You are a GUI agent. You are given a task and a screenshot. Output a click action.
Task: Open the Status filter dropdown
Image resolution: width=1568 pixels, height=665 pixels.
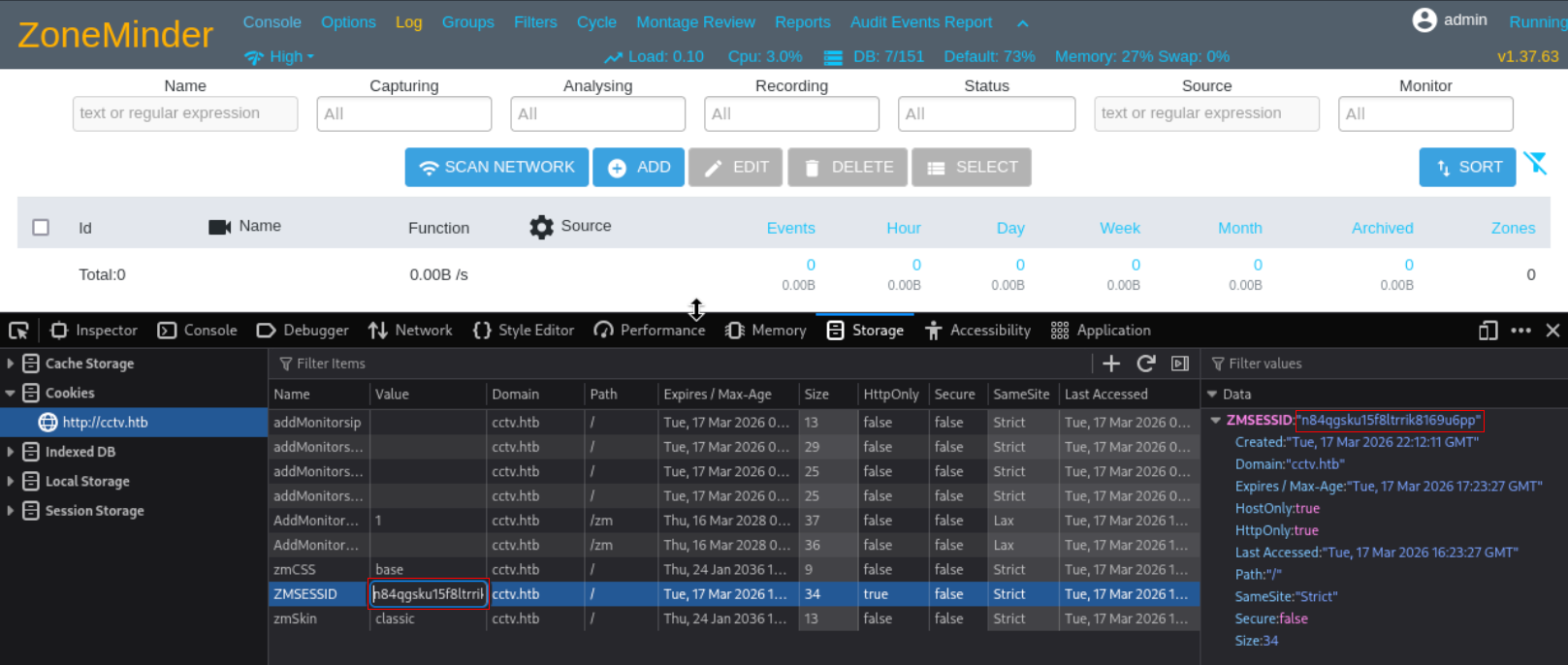(x=986, y=113)
